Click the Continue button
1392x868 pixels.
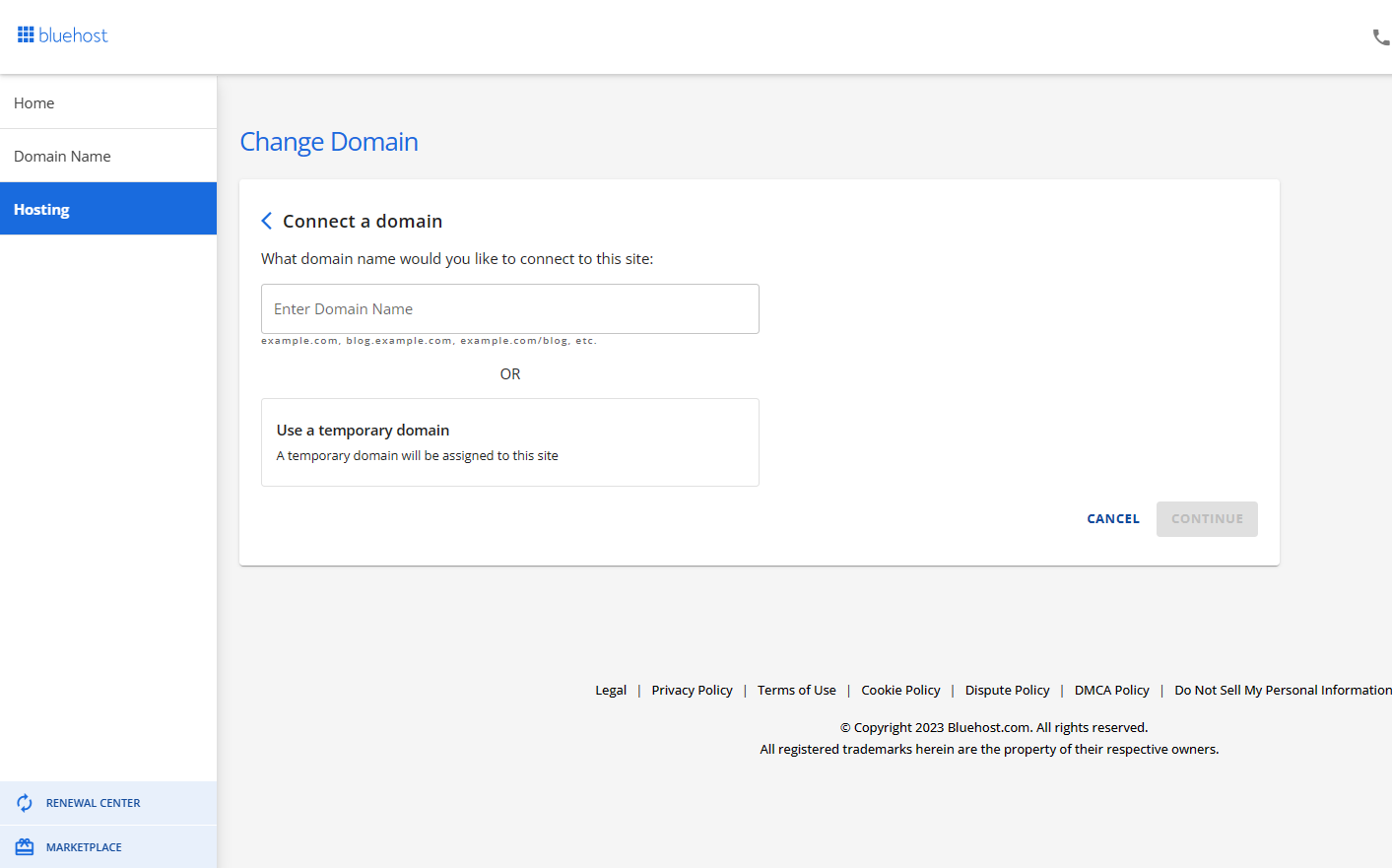[1207, 519]
